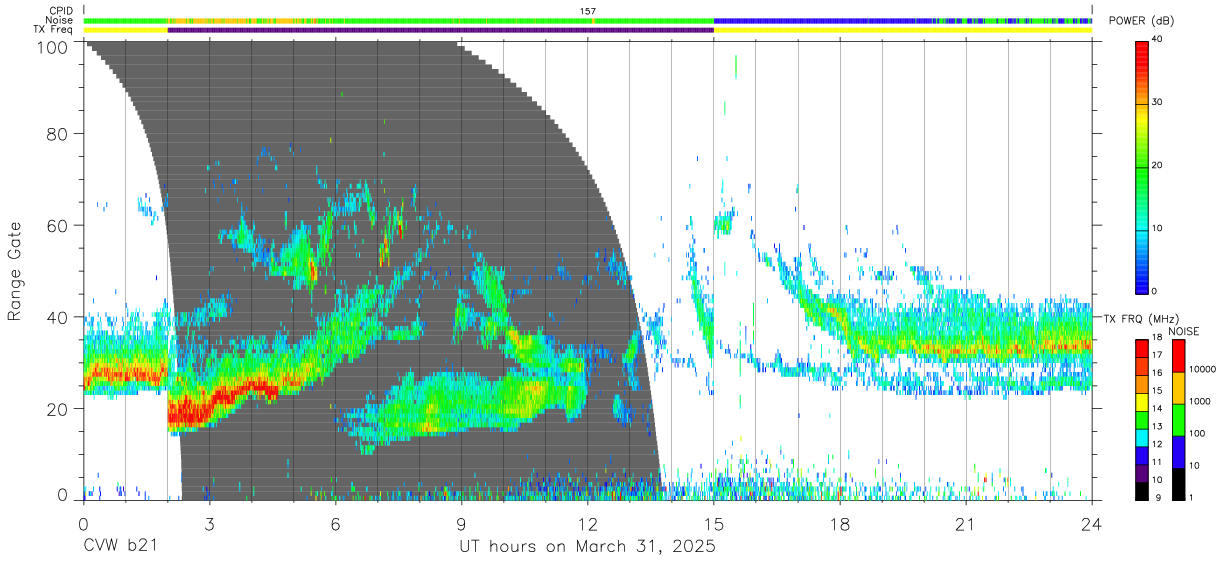Click the yellow 14-15 MHz swatch in TX FRQ

point(1142,401)
